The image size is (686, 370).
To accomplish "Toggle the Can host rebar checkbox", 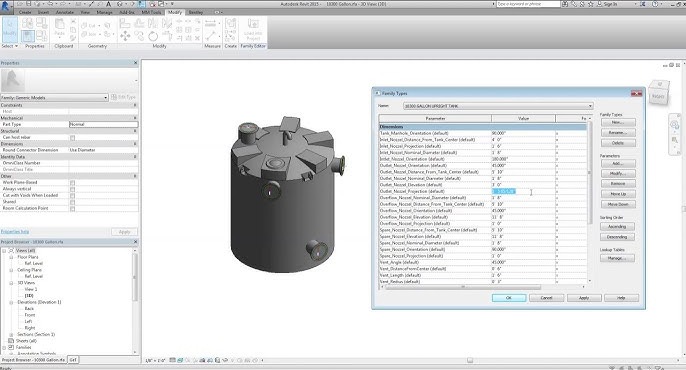I will click(x=73, y=137).
